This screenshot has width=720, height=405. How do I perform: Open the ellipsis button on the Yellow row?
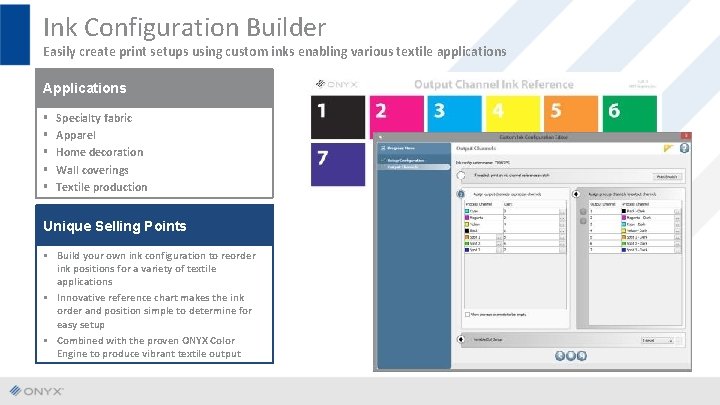click(x=562, y=225)
